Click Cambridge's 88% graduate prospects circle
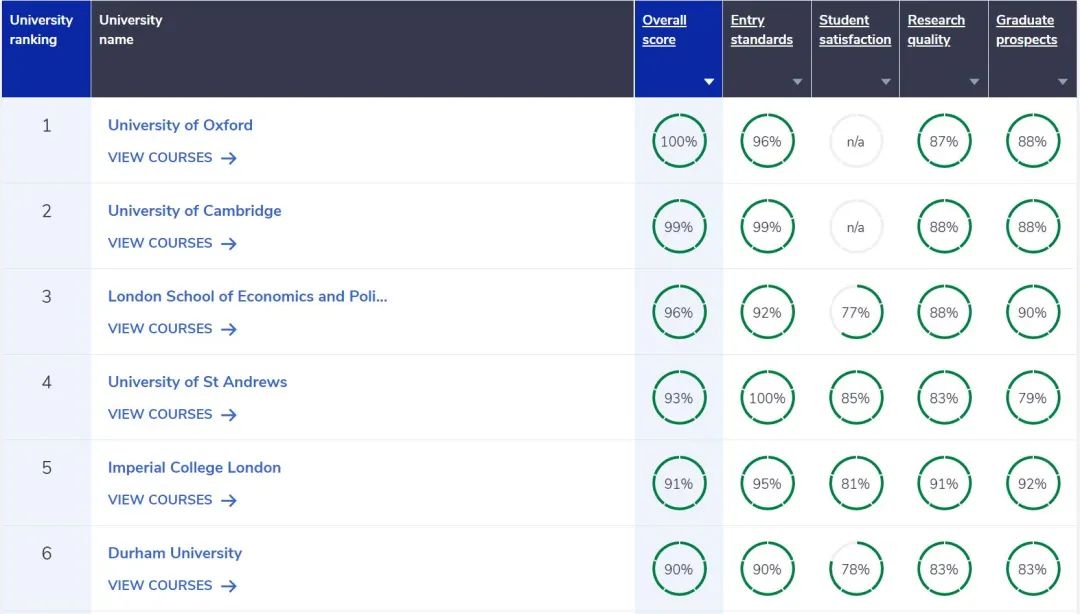 coord(1032,226)
